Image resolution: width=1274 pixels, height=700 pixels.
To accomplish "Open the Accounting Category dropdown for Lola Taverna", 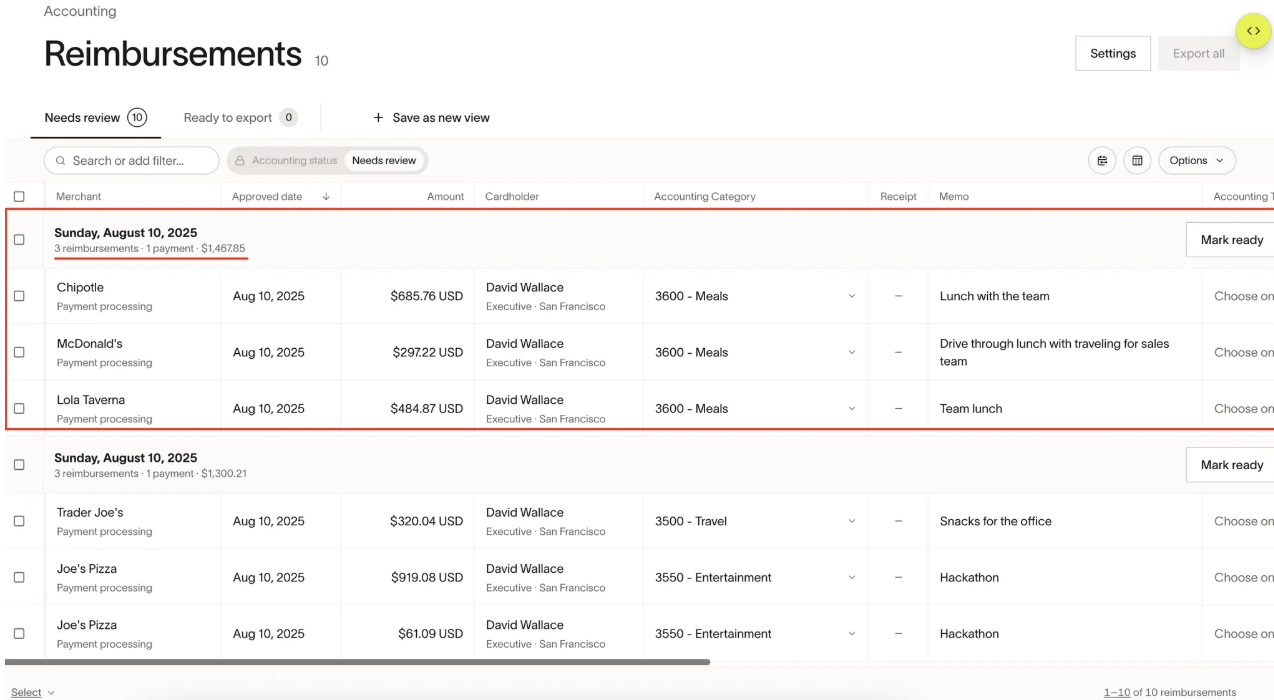I will tap(851, 408).
